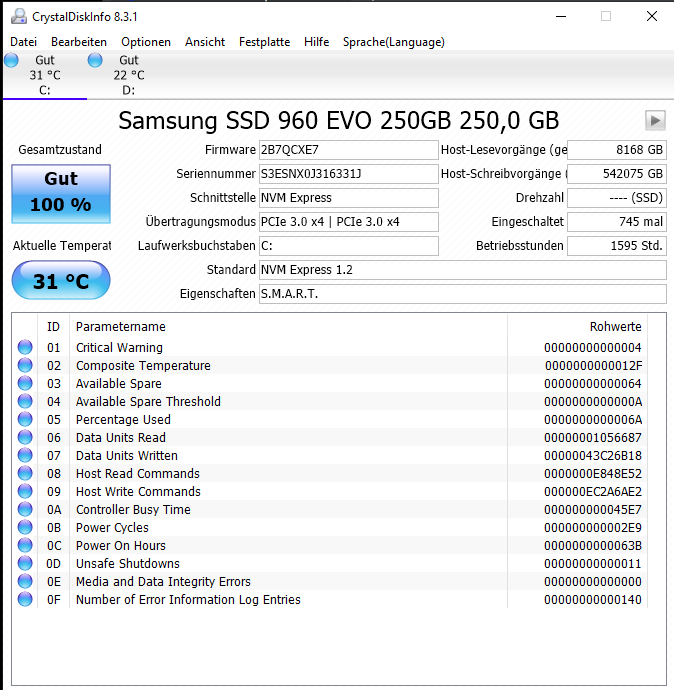Open the Bearbeiten menu
This screenshot has width=674, height=690.
(x=79, y=42)
